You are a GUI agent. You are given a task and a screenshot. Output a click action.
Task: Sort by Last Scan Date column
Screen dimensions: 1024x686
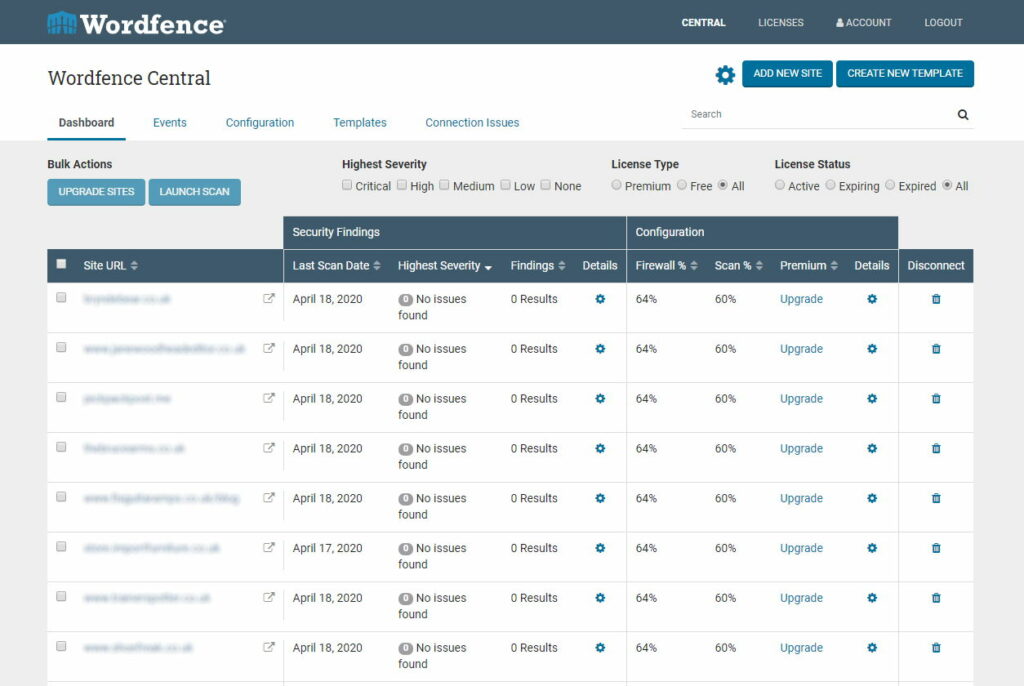(336, 265)
